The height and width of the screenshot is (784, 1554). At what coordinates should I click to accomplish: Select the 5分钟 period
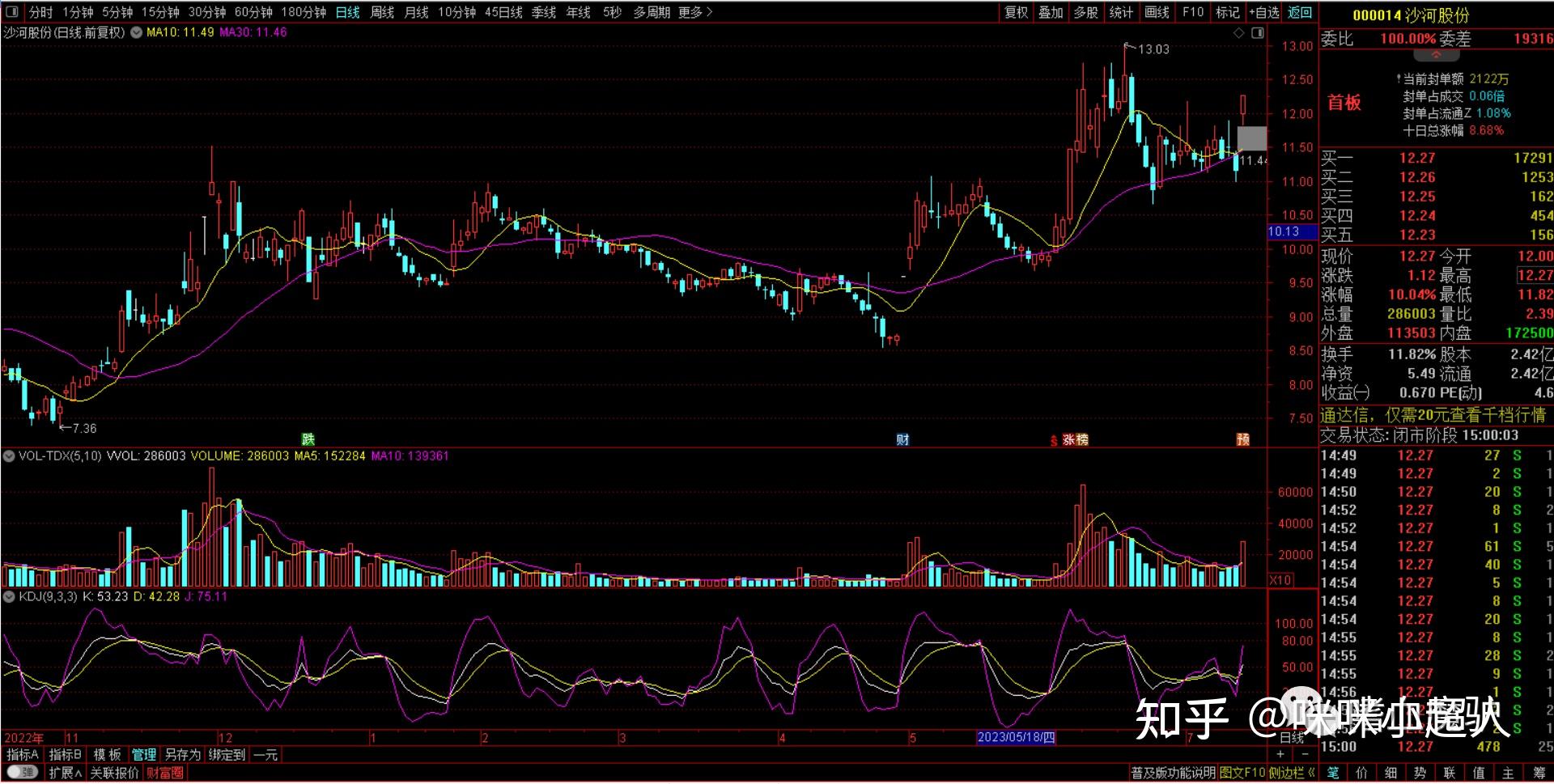(x=117, y=12)
